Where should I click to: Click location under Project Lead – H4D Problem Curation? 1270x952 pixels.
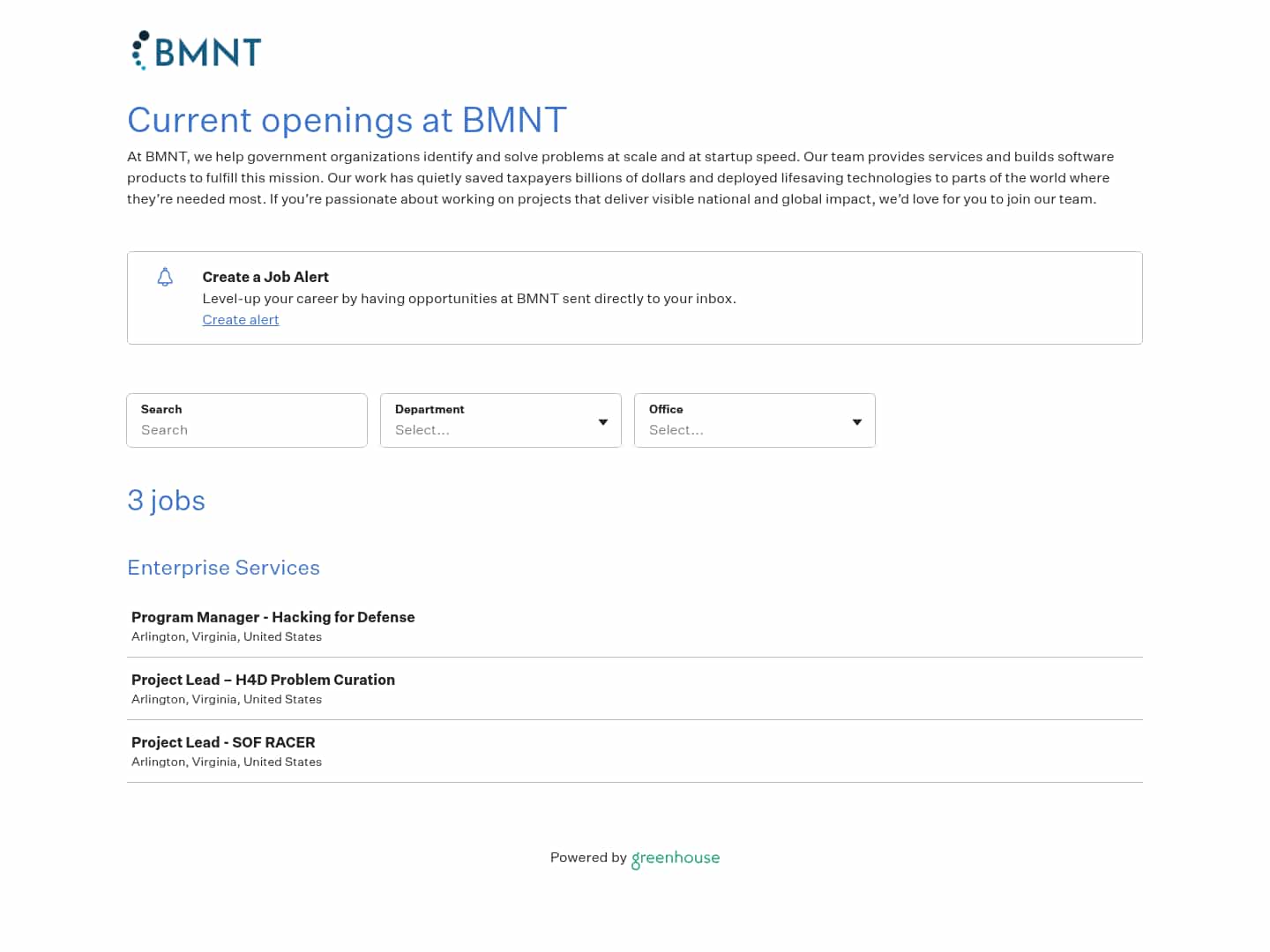tap(227, 699)
